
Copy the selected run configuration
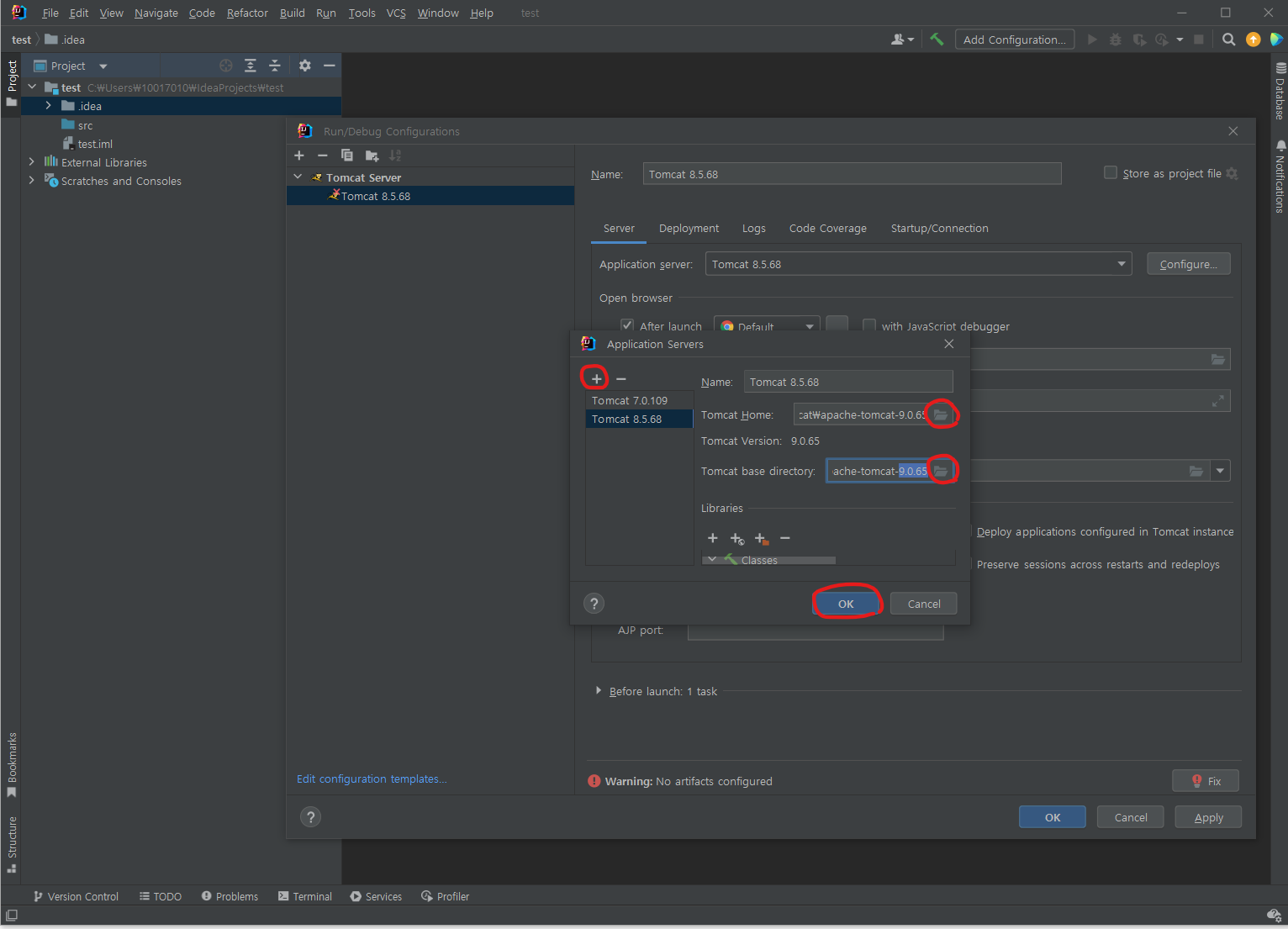pos(347,156)
